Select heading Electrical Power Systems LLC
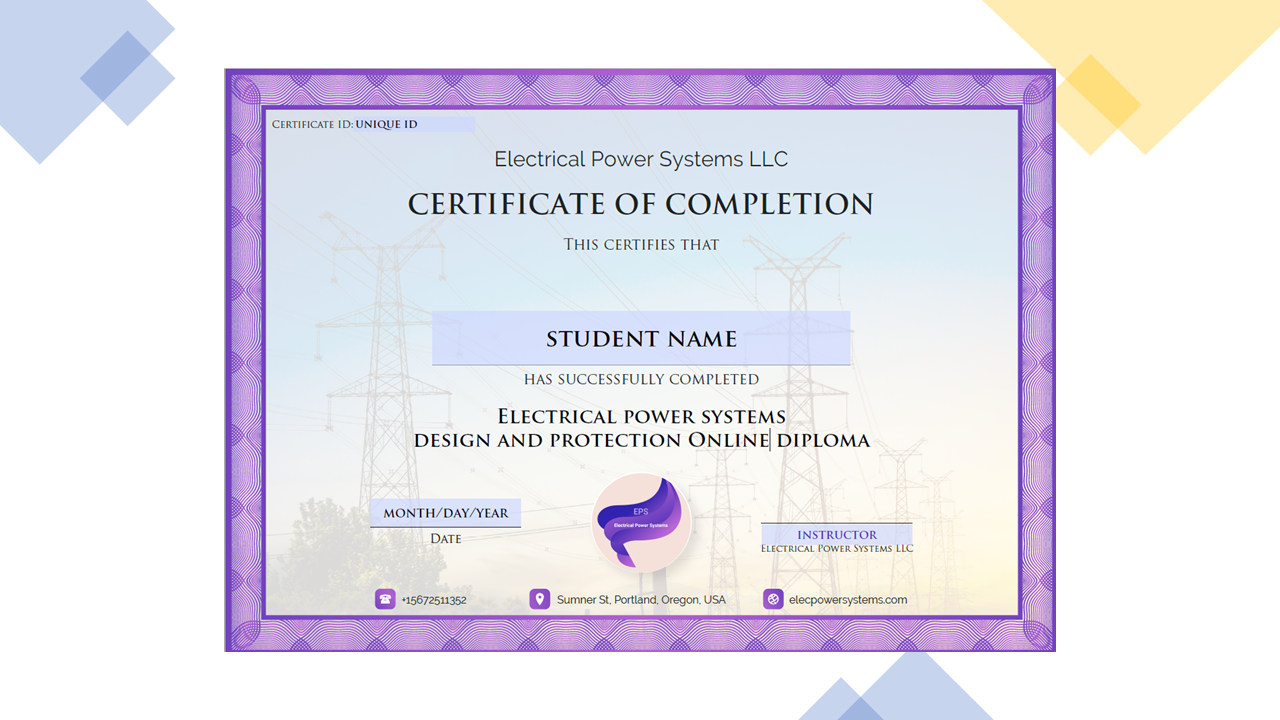Screen dimensions: 1280x720 tap(641, 159)
